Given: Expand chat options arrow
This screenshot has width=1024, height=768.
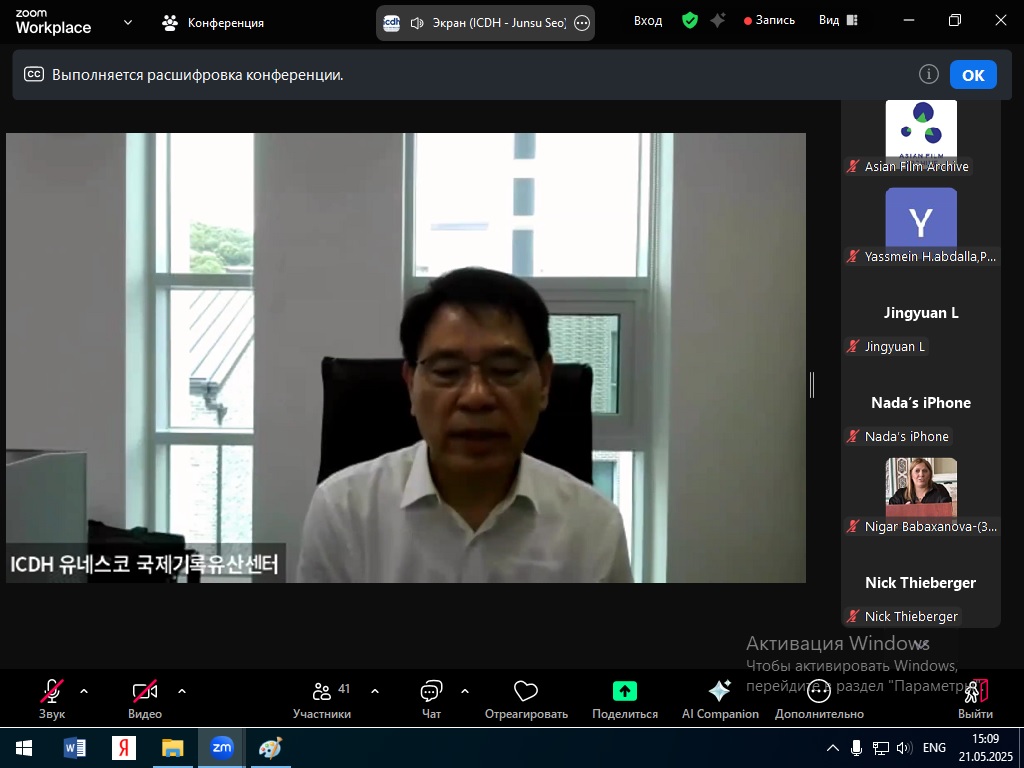Looking at the screenshot, I should coord(464,691).
